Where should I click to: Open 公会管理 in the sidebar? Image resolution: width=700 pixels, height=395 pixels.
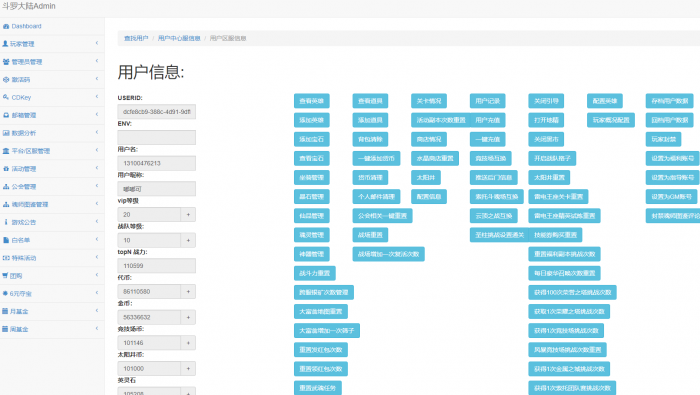(52, 187)
